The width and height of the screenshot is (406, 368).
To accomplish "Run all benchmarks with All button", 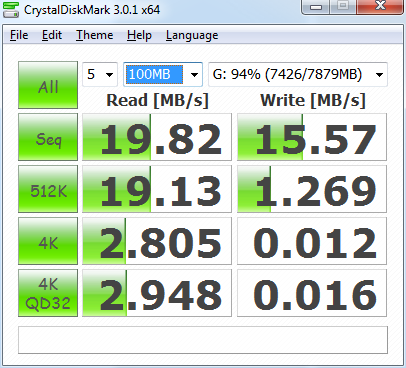I will tap(48, 85).
